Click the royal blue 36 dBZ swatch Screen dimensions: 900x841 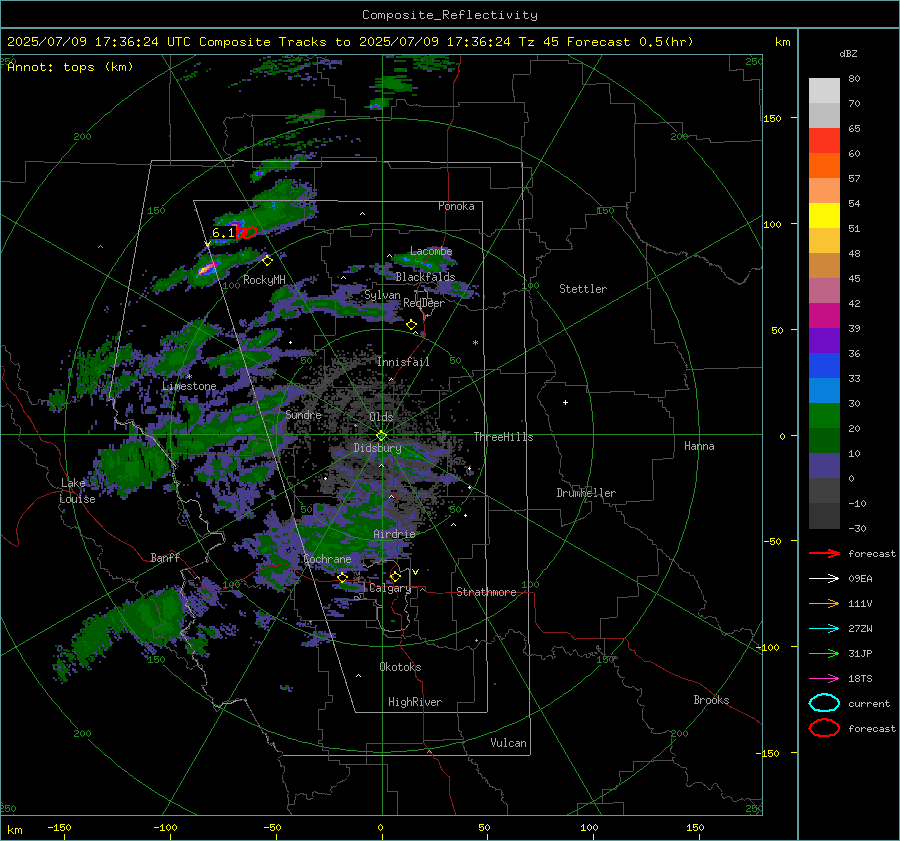click(824, 366)
